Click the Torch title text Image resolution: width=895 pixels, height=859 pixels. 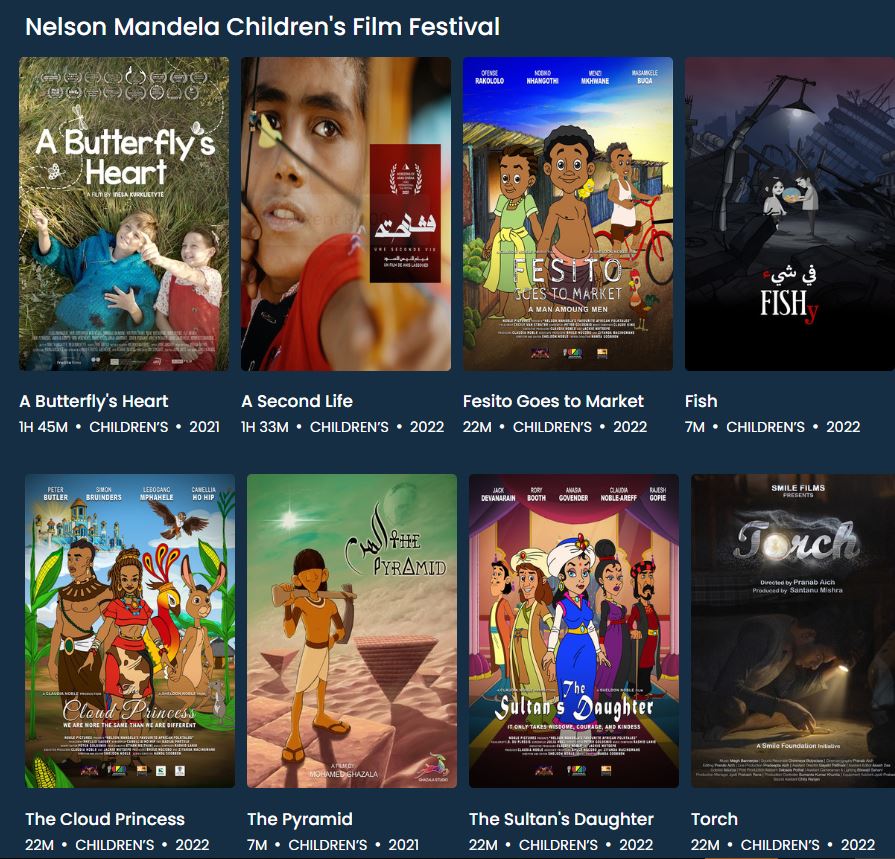pyautogui.click(x=714, y=819)
